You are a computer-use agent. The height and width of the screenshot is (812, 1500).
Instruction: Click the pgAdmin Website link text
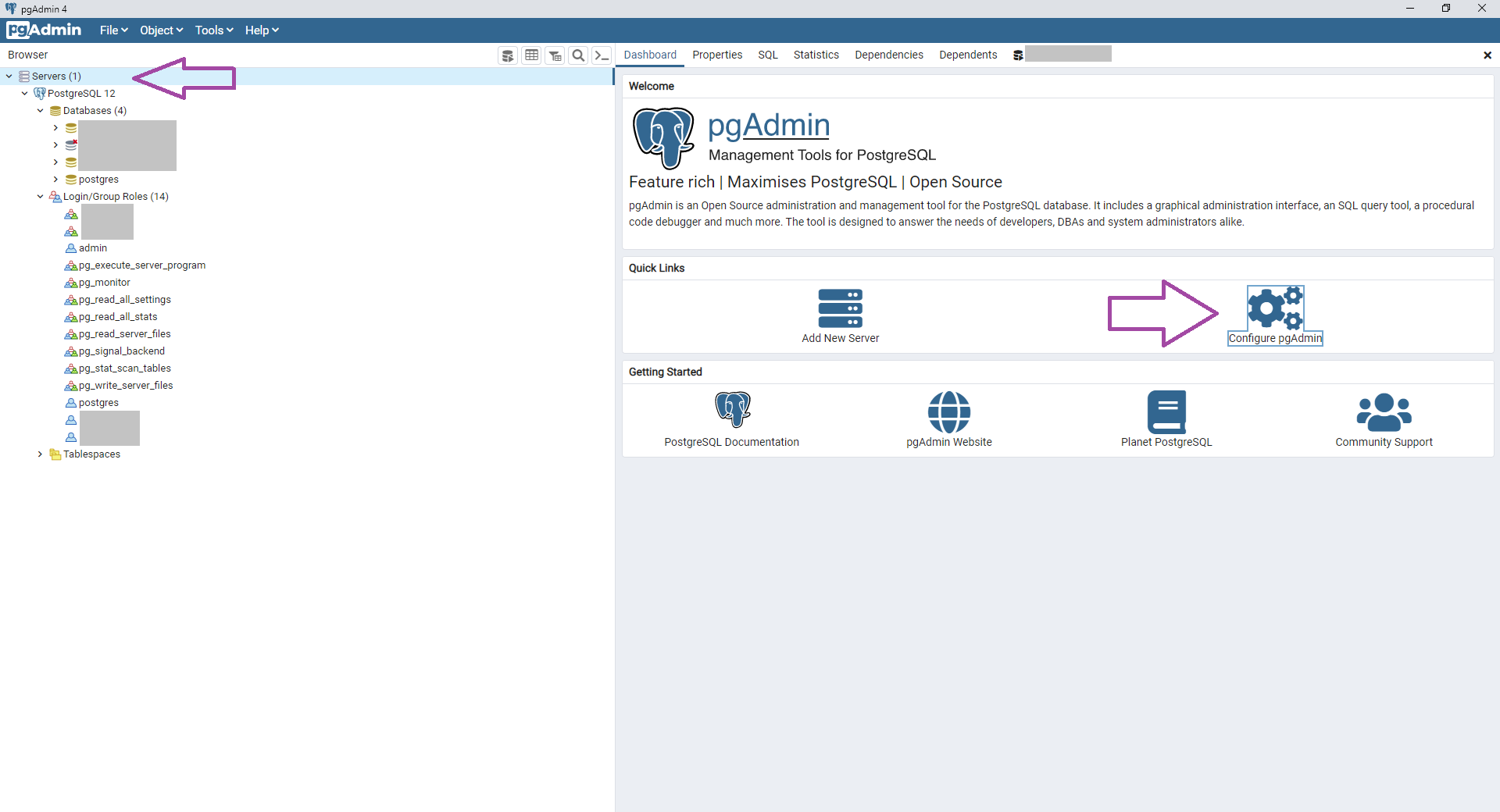pos(949,443)
